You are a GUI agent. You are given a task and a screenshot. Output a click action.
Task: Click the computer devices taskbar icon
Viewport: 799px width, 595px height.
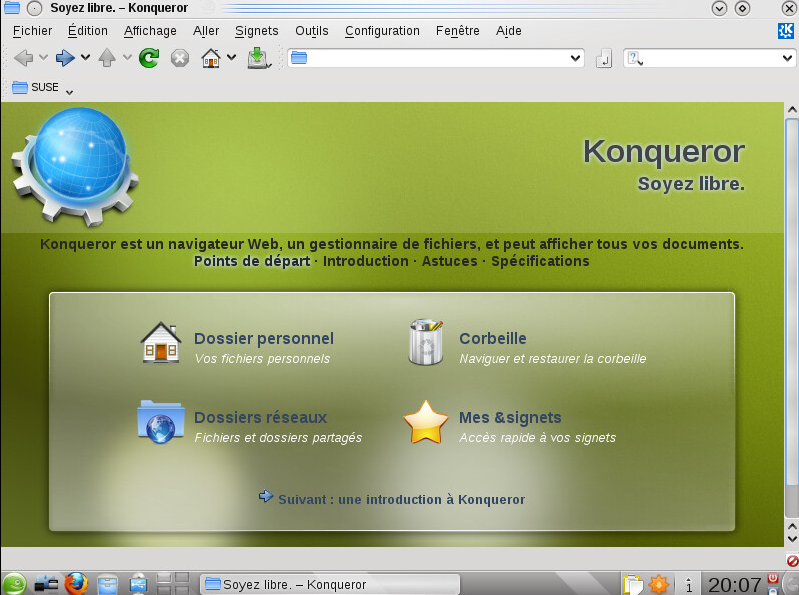(46, 584)
